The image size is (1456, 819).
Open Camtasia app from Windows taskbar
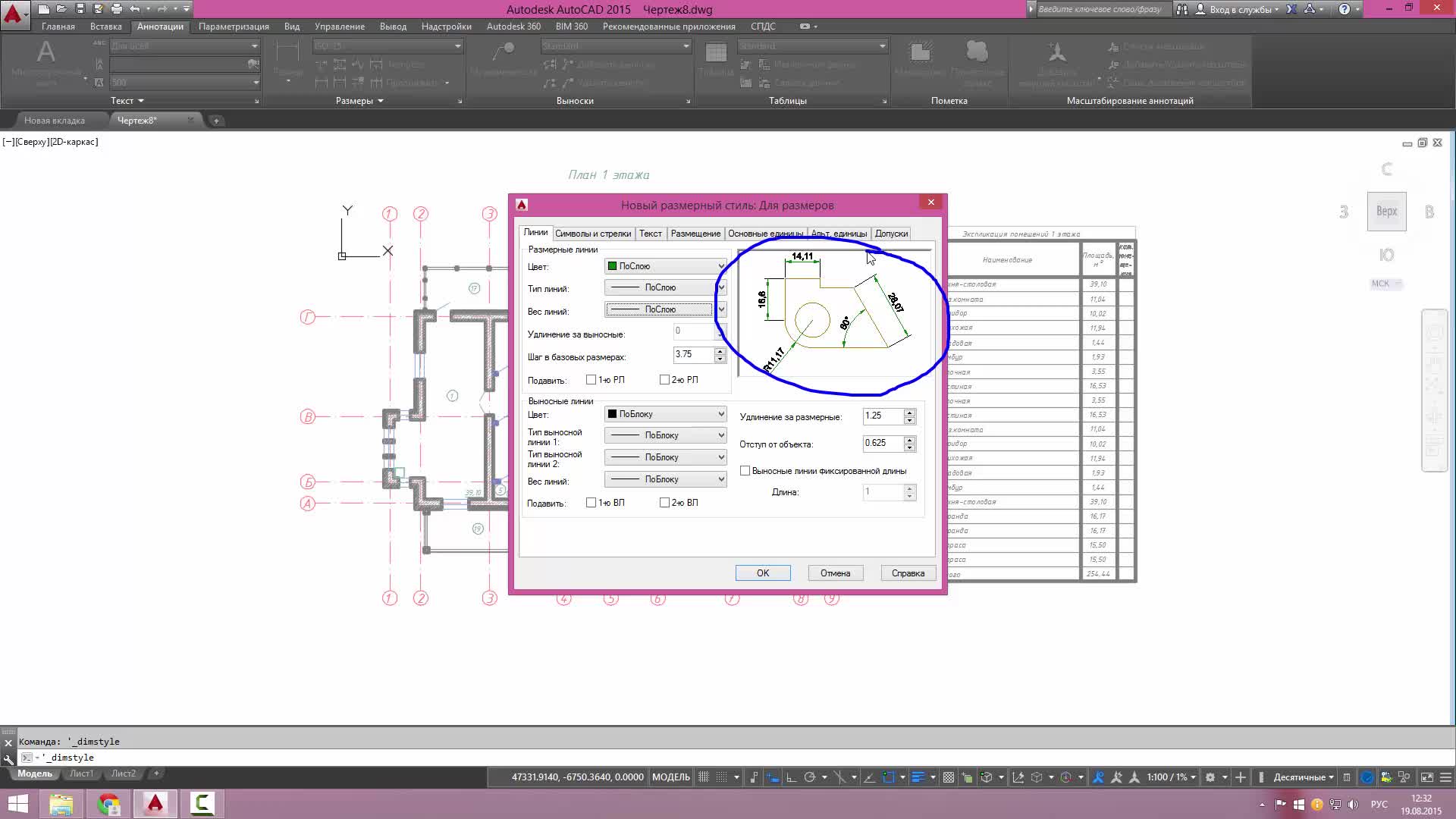pos(202,804)
